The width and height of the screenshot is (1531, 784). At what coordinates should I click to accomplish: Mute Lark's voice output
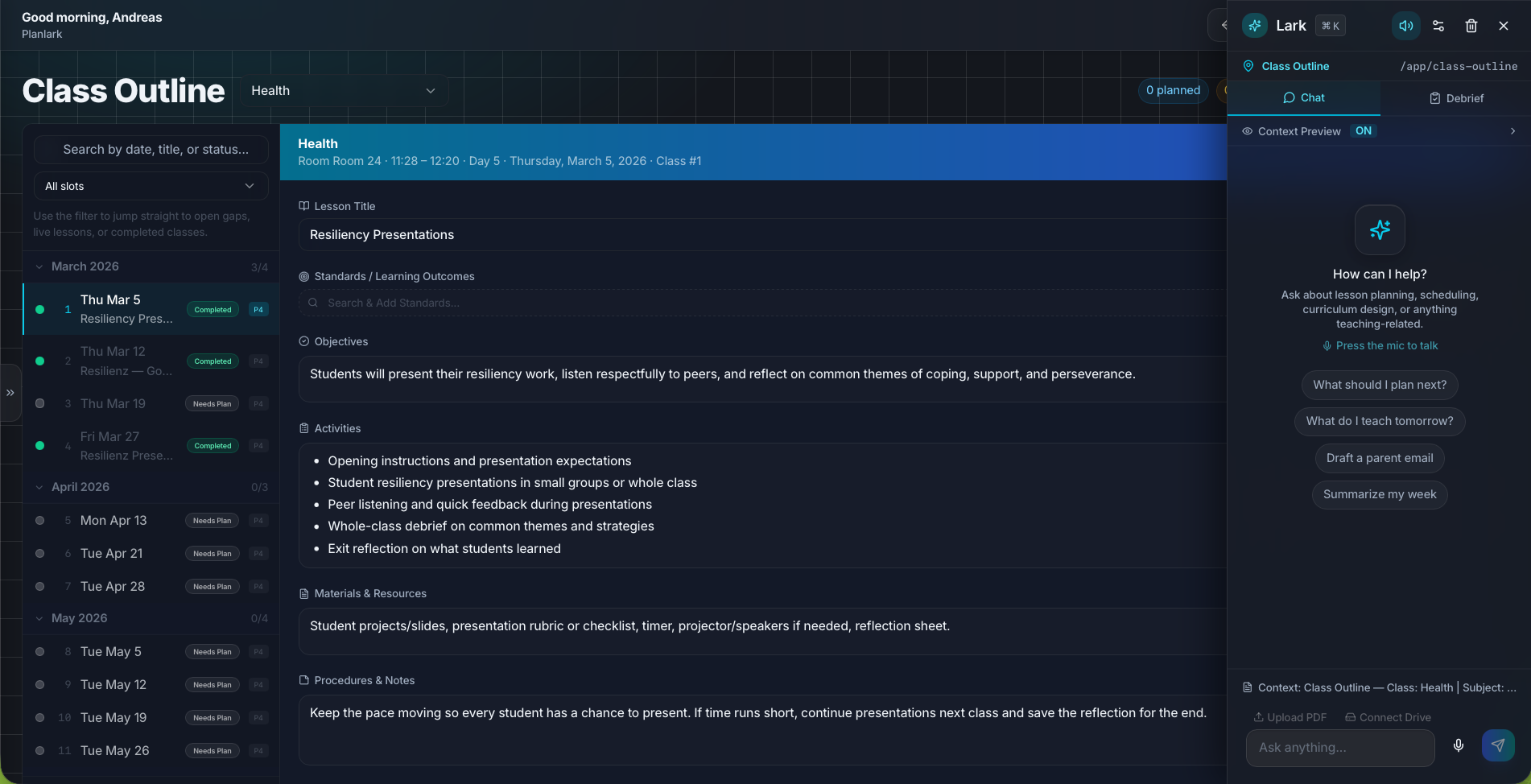point(1405,25)
